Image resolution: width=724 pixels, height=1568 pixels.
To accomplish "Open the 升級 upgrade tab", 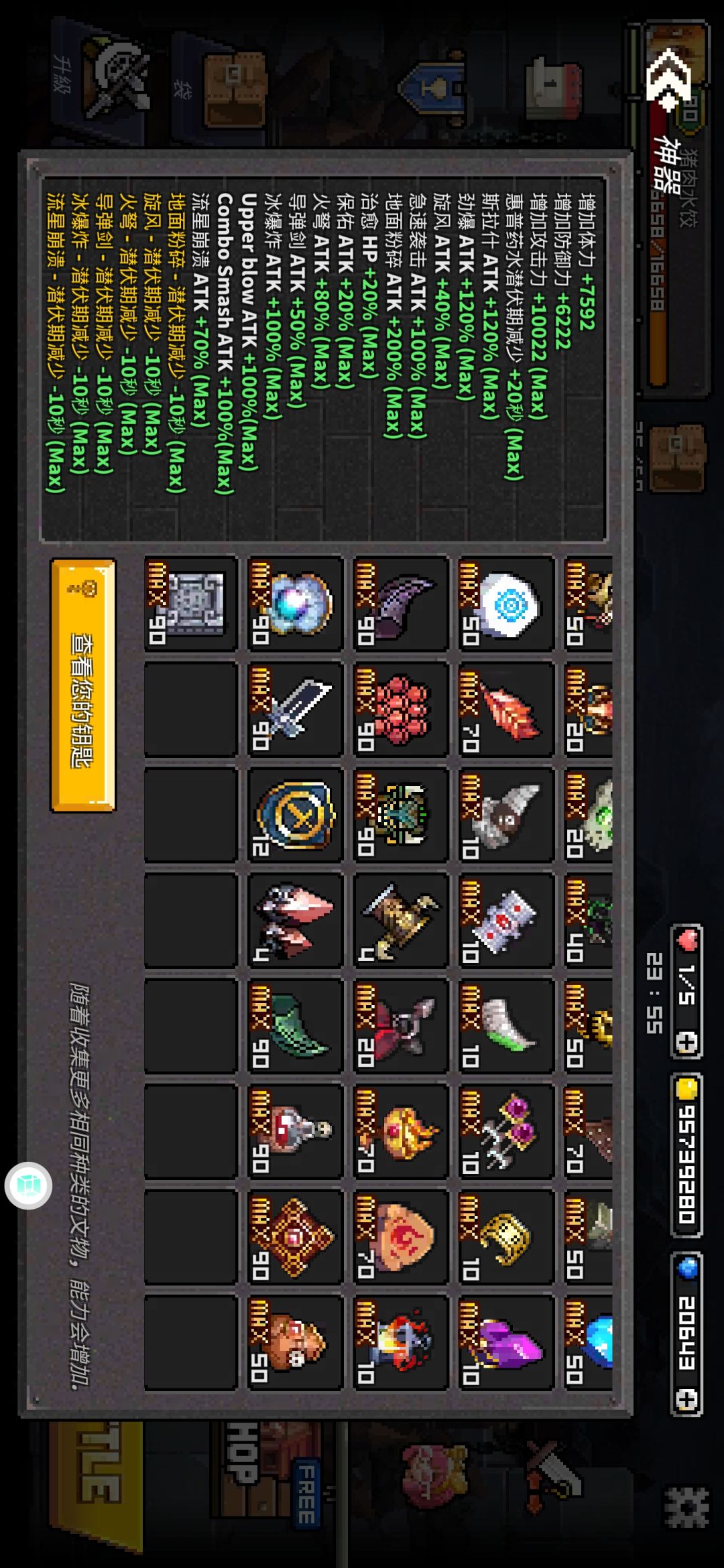I will (x=101, y=80).
